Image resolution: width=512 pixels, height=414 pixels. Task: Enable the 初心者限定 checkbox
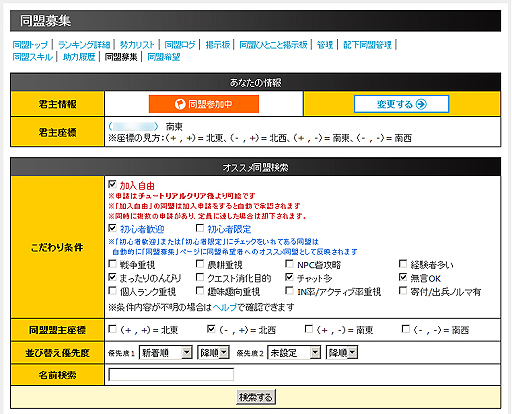point(200,228)
